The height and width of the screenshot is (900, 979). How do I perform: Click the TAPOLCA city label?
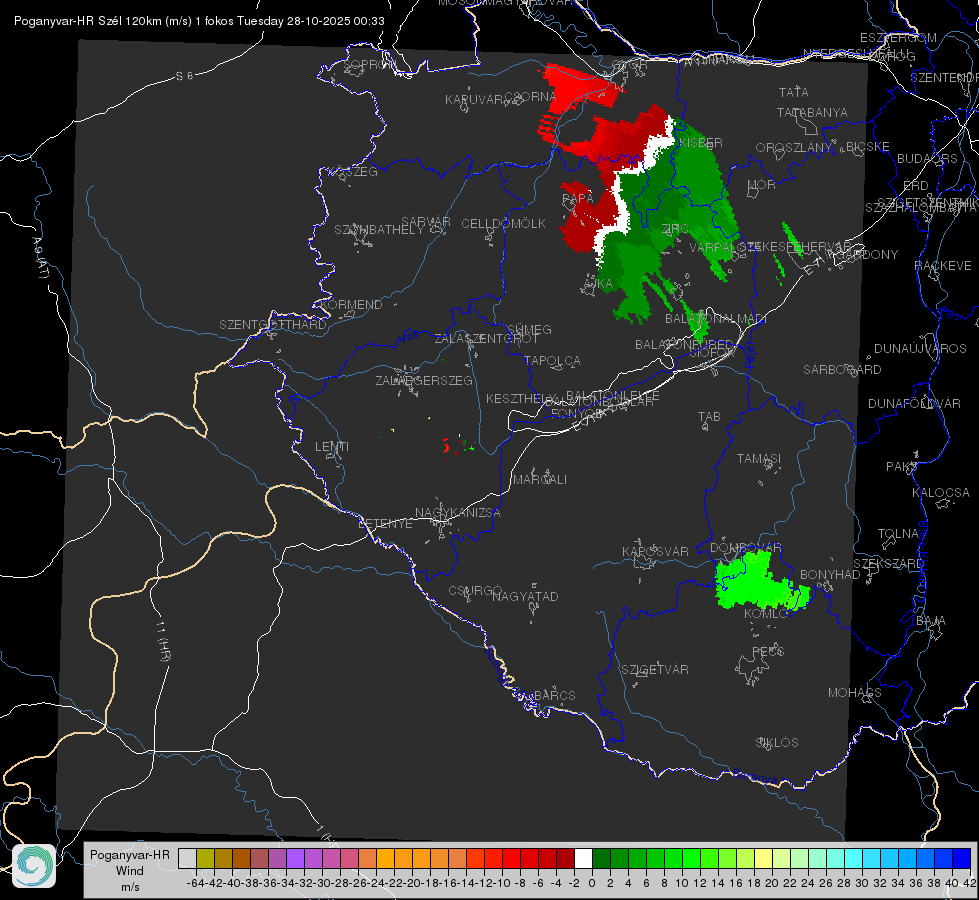553,360
